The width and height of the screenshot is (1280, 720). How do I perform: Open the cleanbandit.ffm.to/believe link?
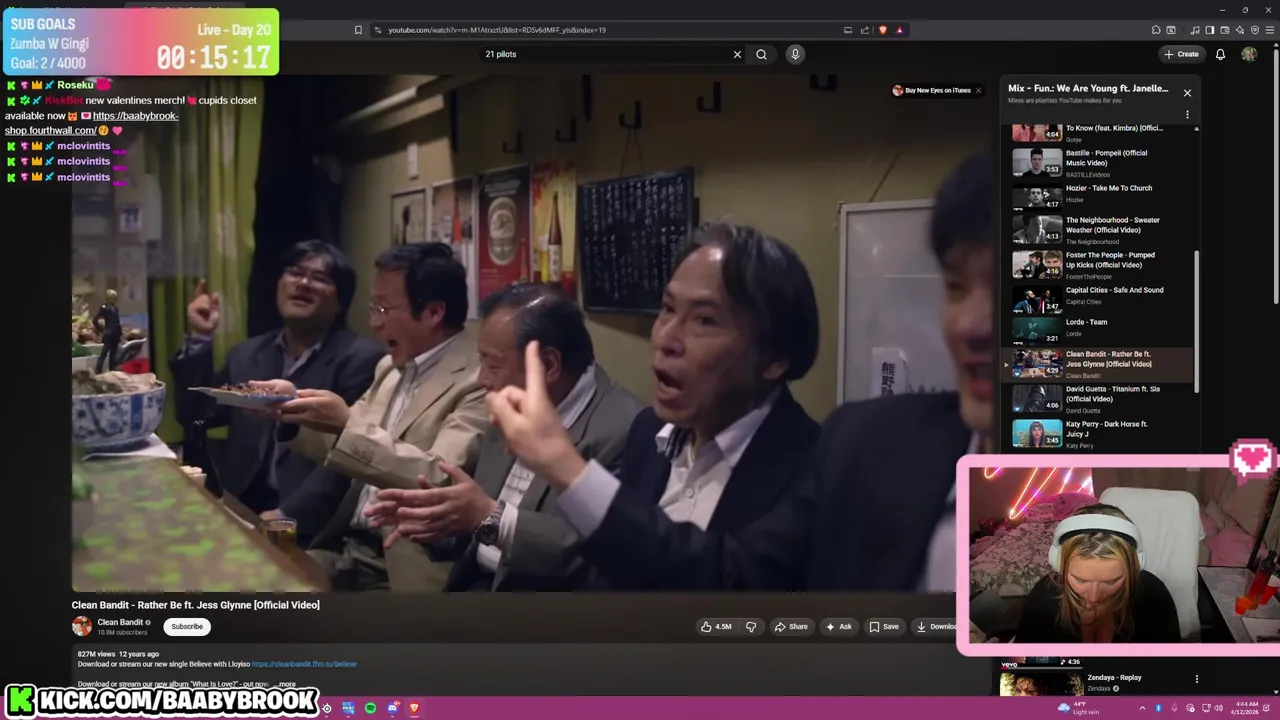click(x=304, y=664)
